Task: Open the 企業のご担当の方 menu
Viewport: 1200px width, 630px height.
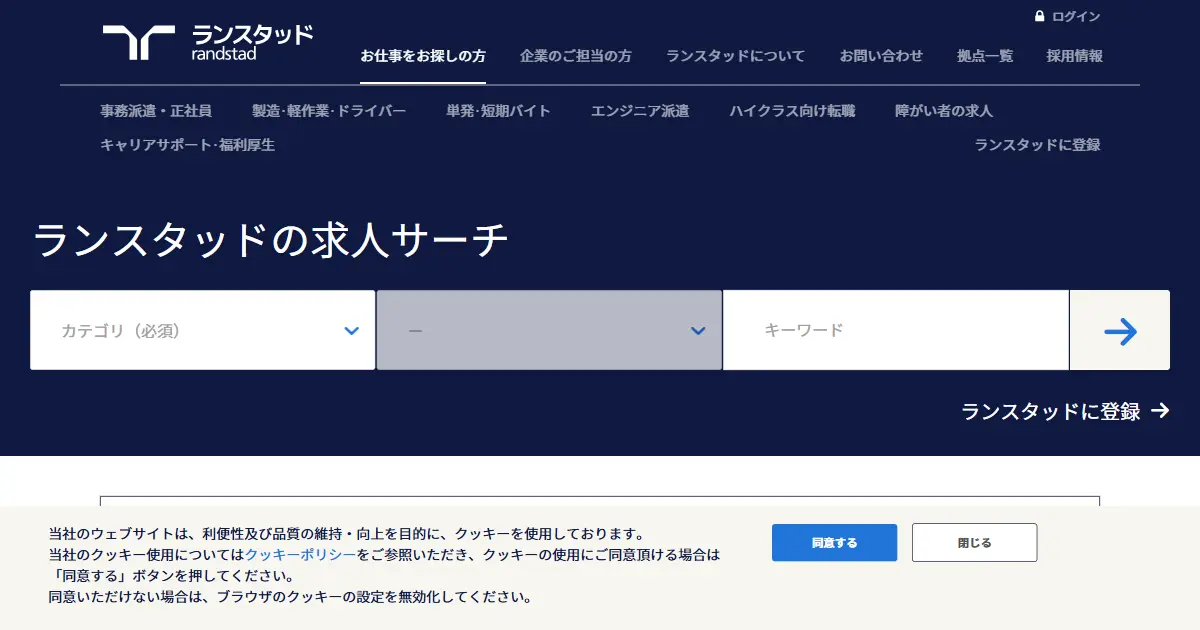Action: (x=576, y=56)
